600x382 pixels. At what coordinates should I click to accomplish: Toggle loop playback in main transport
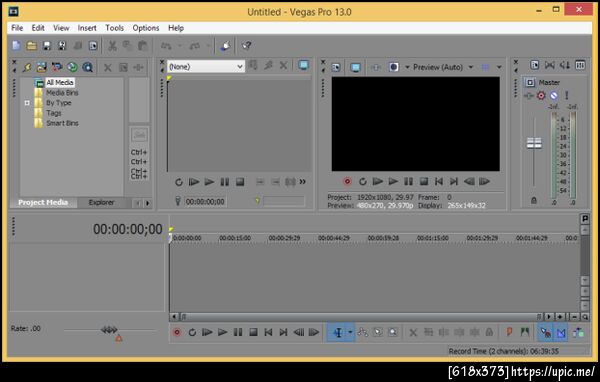point(192,332)
